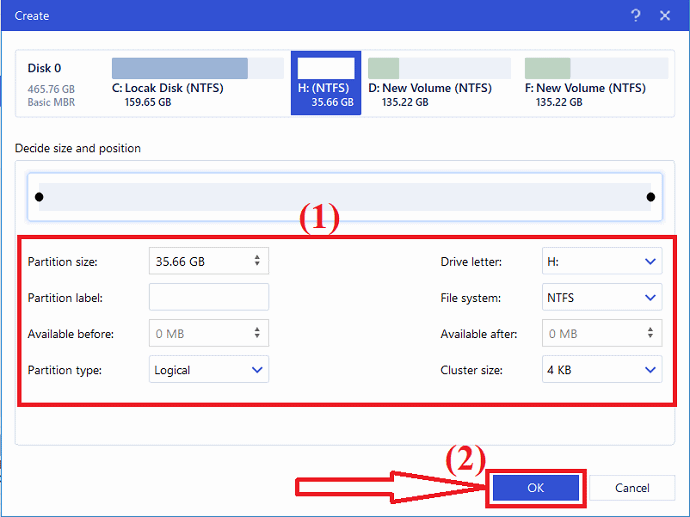
Task: Click the Available after: label
Action: coord(479,334)
